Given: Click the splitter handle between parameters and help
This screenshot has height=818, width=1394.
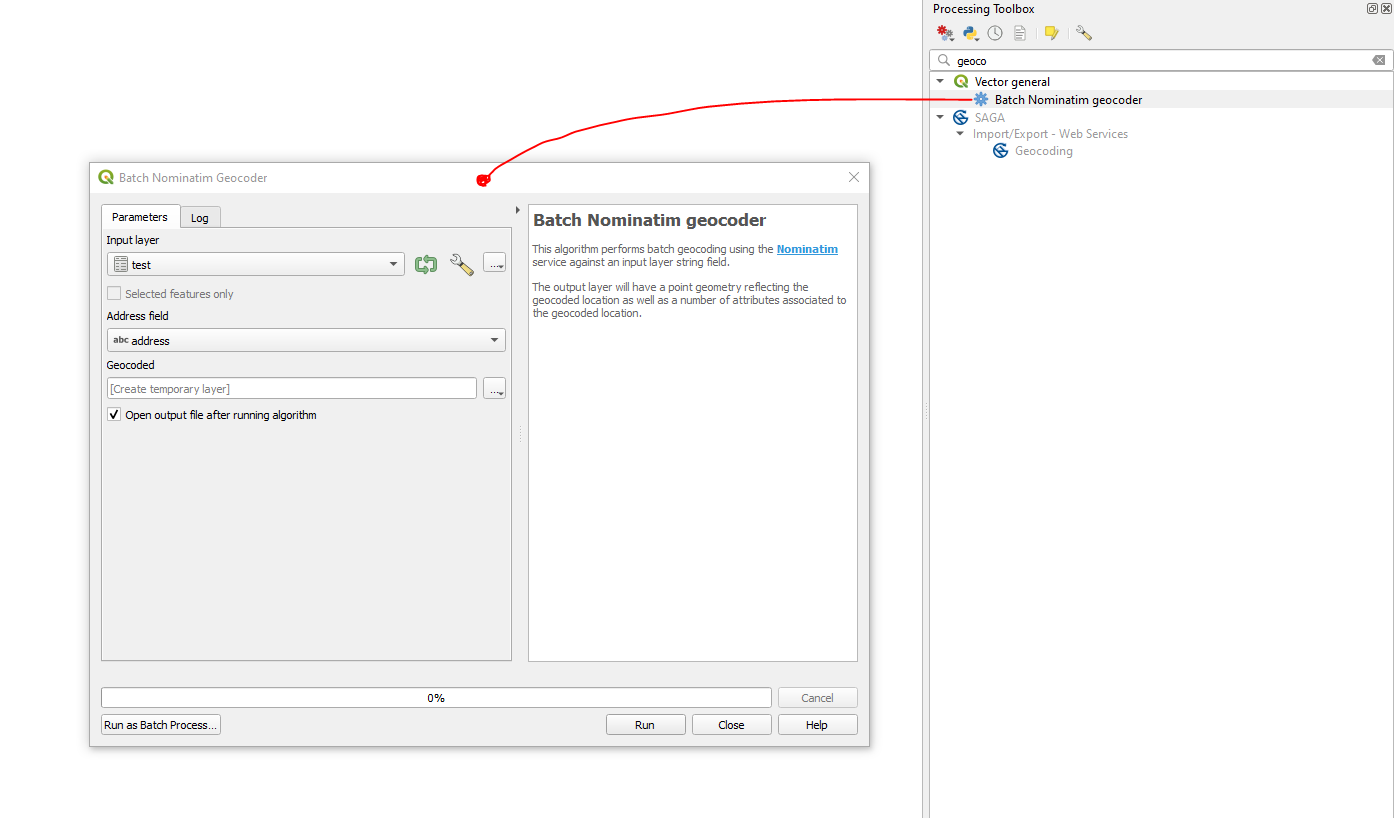Looking at the screenshot, I should (520, 434).
